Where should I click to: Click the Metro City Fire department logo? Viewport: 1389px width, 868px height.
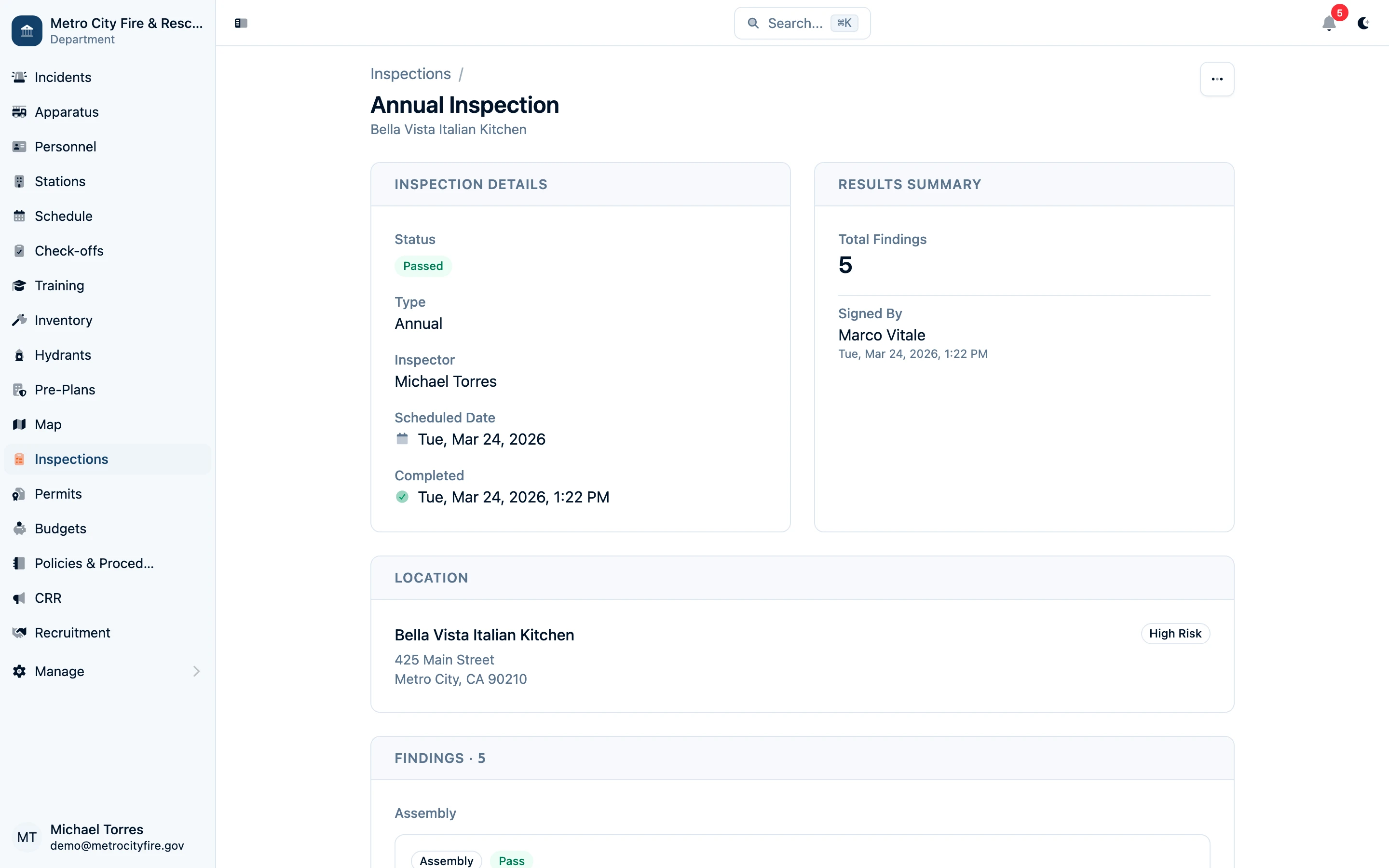tap(27, 30)
